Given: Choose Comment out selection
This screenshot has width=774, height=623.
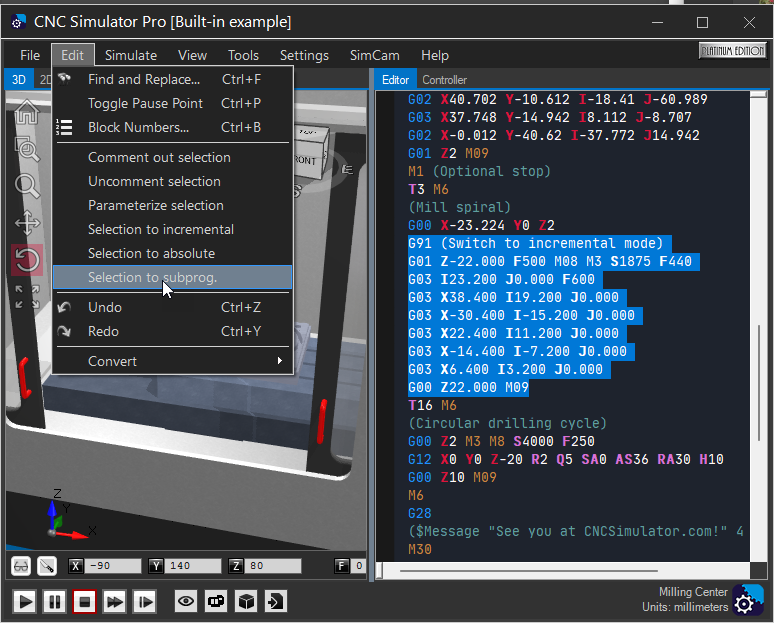Looking at the screenshot, I should pyautogui.click(x=173, y=157).
